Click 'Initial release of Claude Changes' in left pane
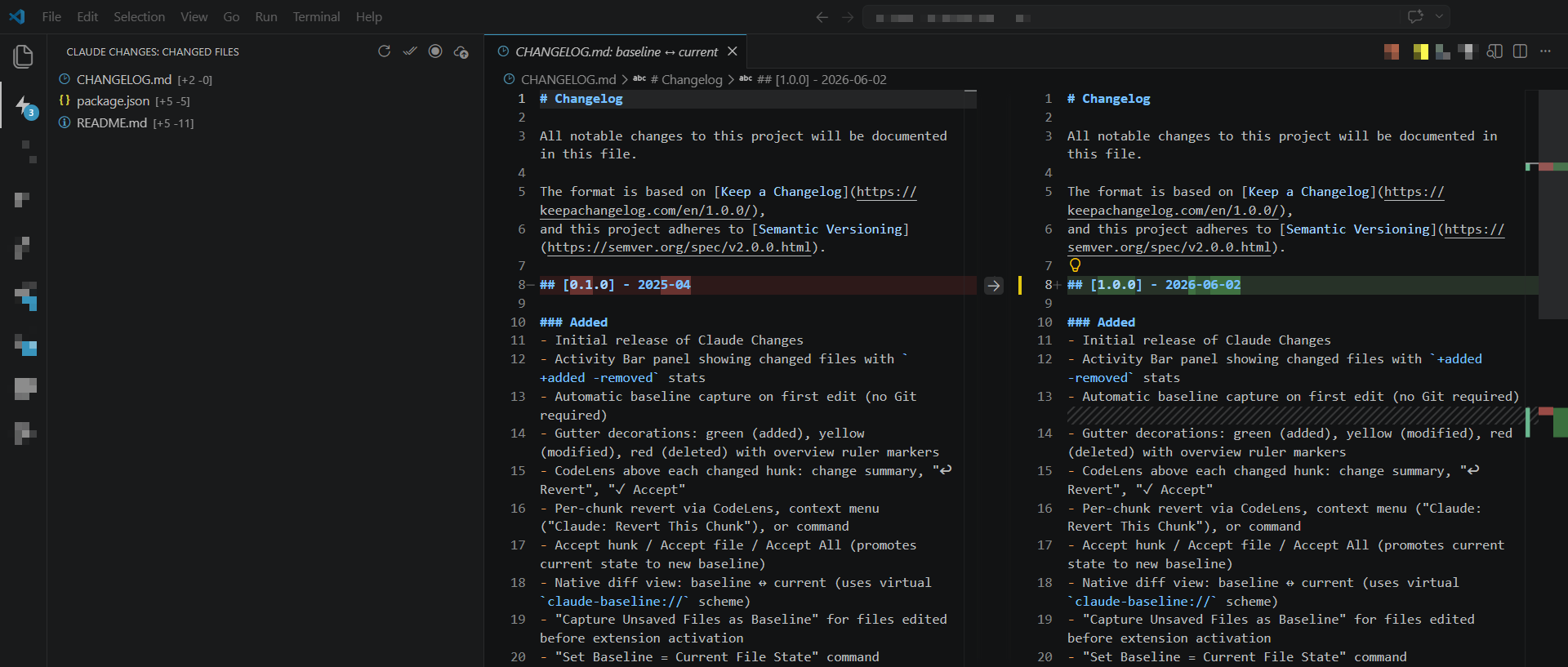This screenshot has height=667, width=1568. [679, 340]
